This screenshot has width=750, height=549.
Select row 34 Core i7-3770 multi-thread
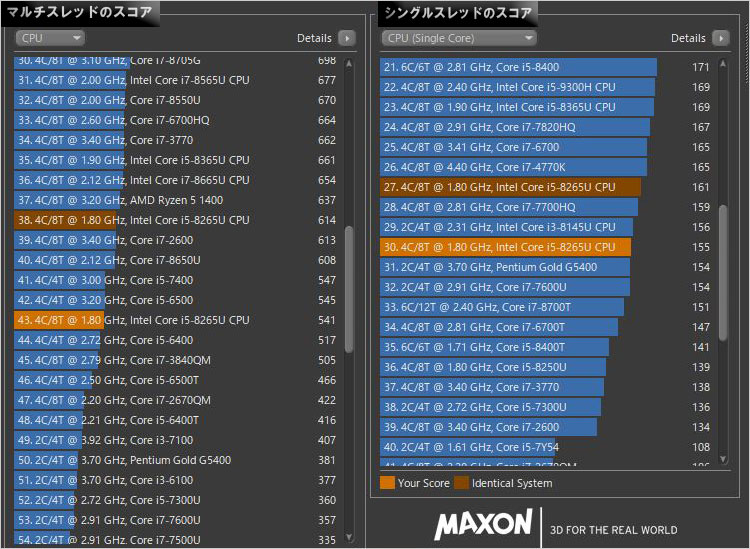[175, 140]
